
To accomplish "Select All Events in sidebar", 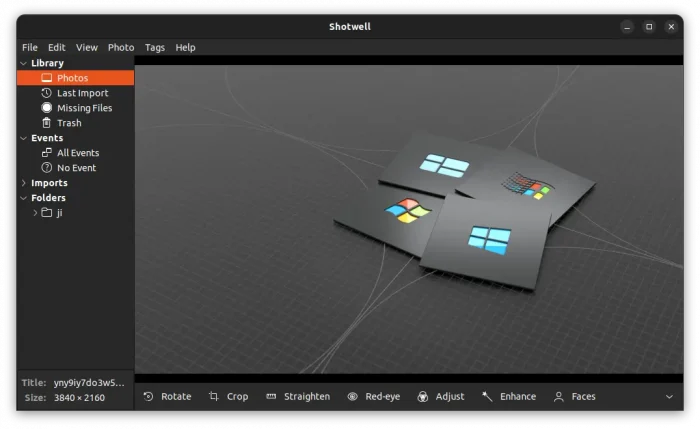I will [77, 153].
